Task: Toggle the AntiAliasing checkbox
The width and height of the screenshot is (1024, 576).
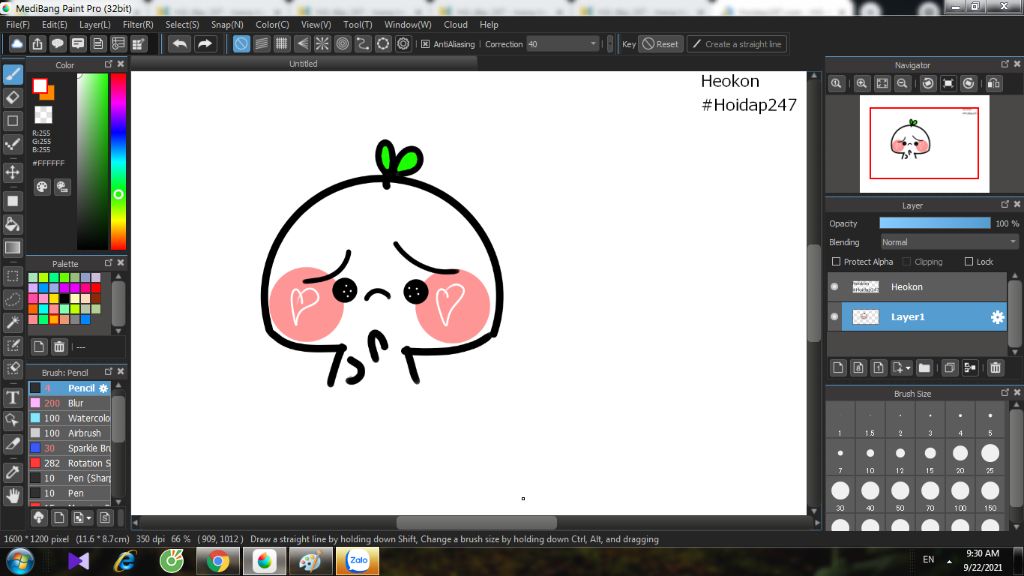Action: pos(425,44)
